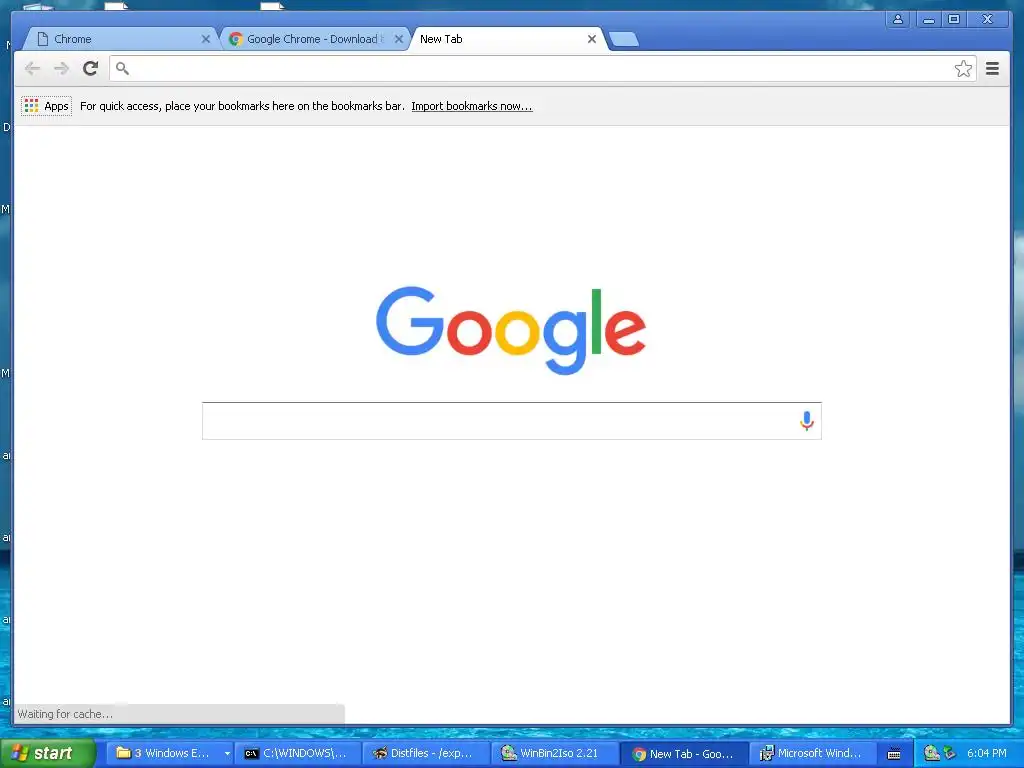Click the search magnifier in the address bar
The image size is (1024, 768).
click(122, 69)
